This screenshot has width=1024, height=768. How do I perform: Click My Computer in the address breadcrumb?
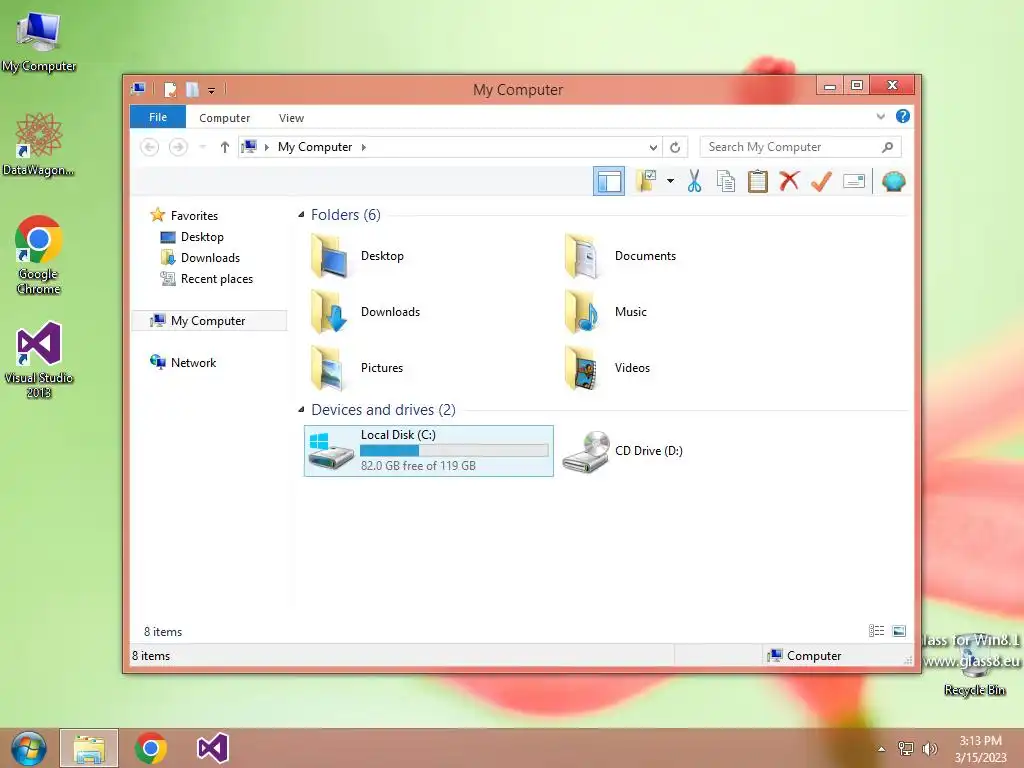315,147
